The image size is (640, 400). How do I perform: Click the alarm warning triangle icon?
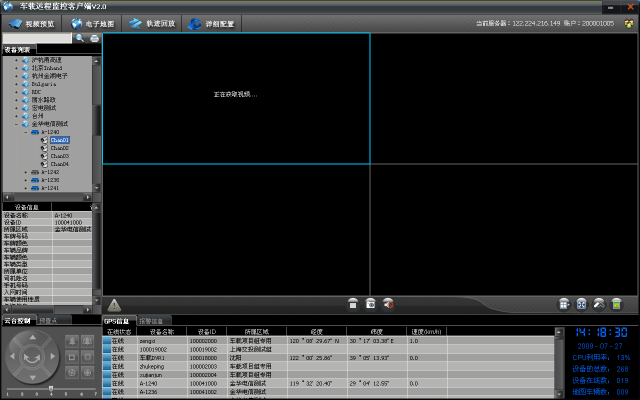click(x=115, y=304)
